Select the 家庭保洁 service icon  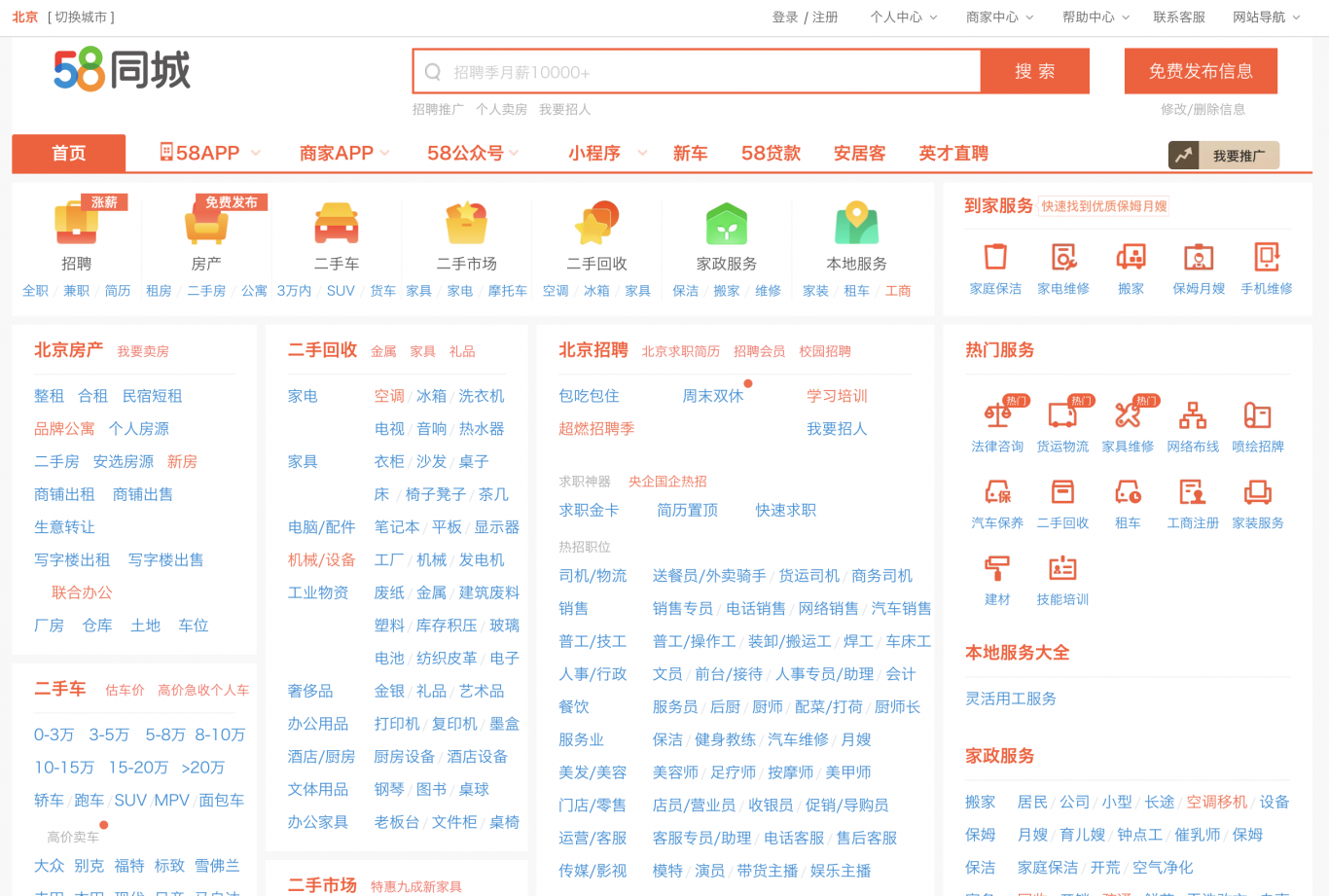[995, 257]
